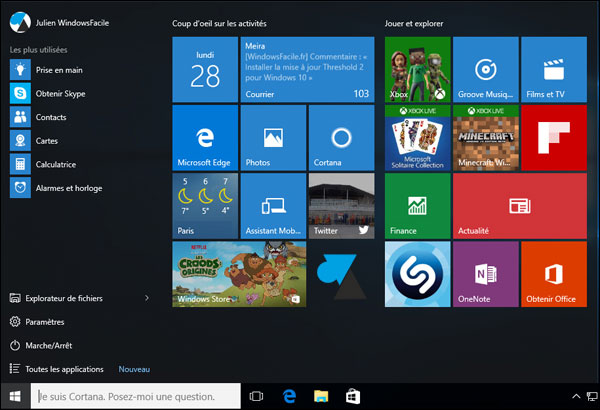Screen dimensions: 600x410
Task: Show Toutes les applications
Action: (x=56, y=369)
